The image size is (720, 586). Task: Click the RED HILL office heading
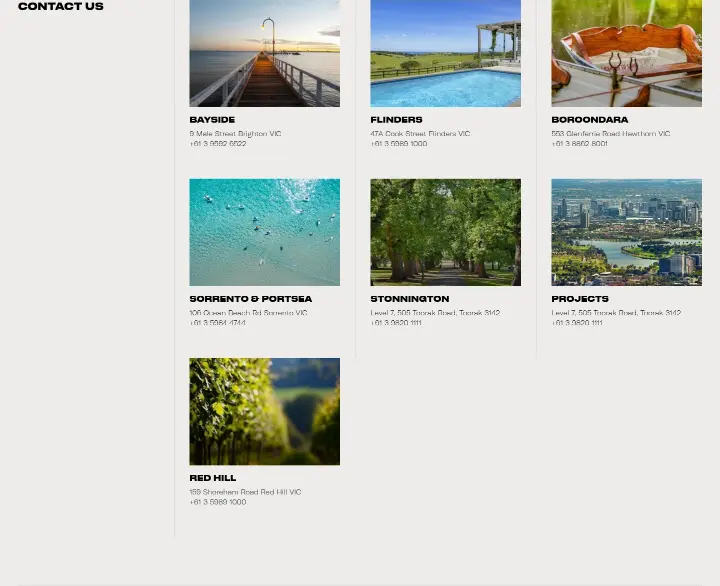[x=213, y=478]
